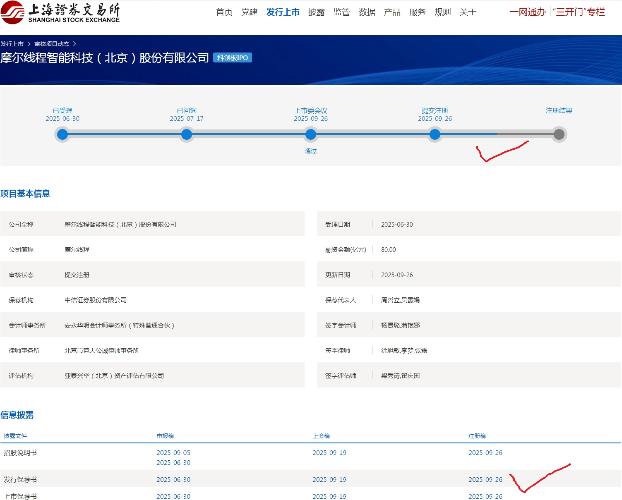The image size is (622, 500).
Task: Open the 监管 navigation menu item
Action: click(x=342, y=12)
